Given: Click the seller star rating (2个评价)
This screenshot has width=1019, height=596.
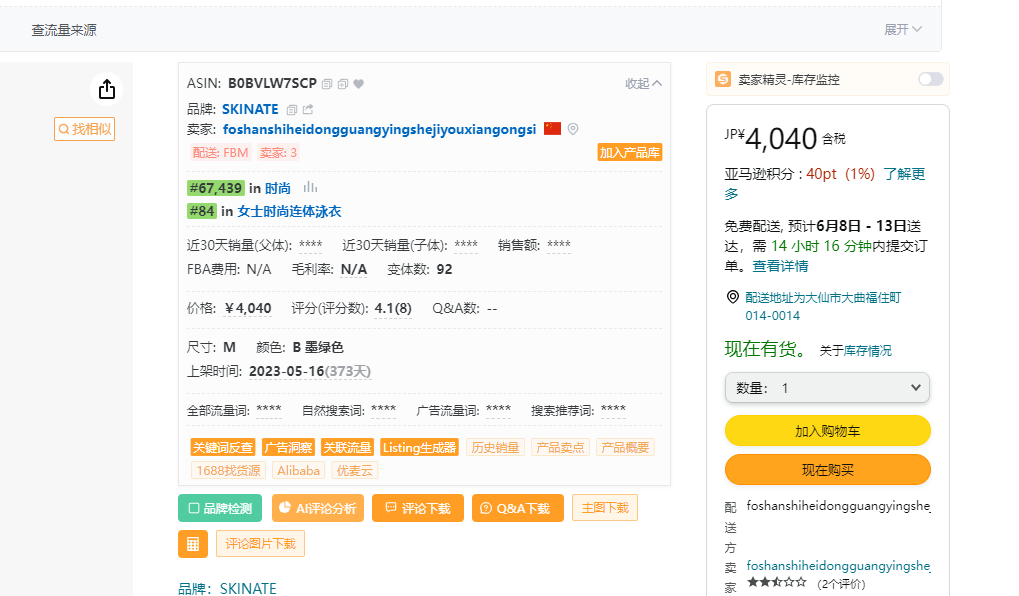Looking at the screenshot, I should pyautogui.click(x=806, y=583).
